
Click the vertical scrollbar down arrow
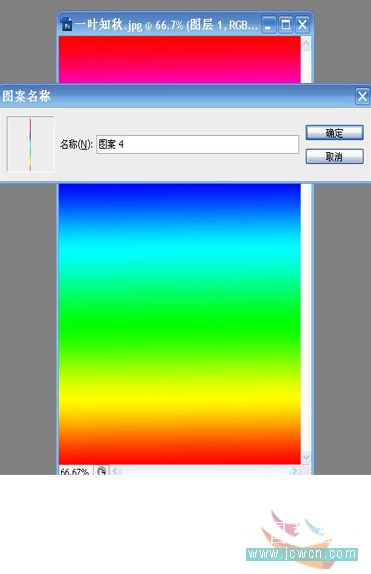(306, 457)
